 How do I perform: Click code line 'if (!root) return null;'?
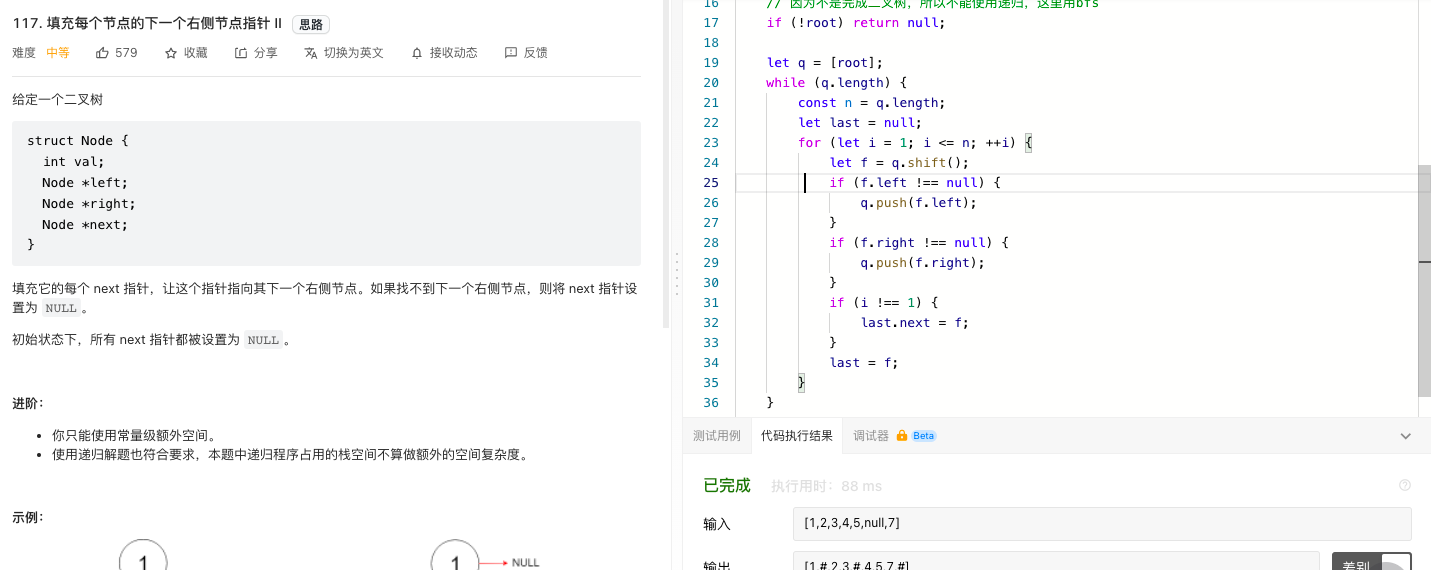pos(855,23)
